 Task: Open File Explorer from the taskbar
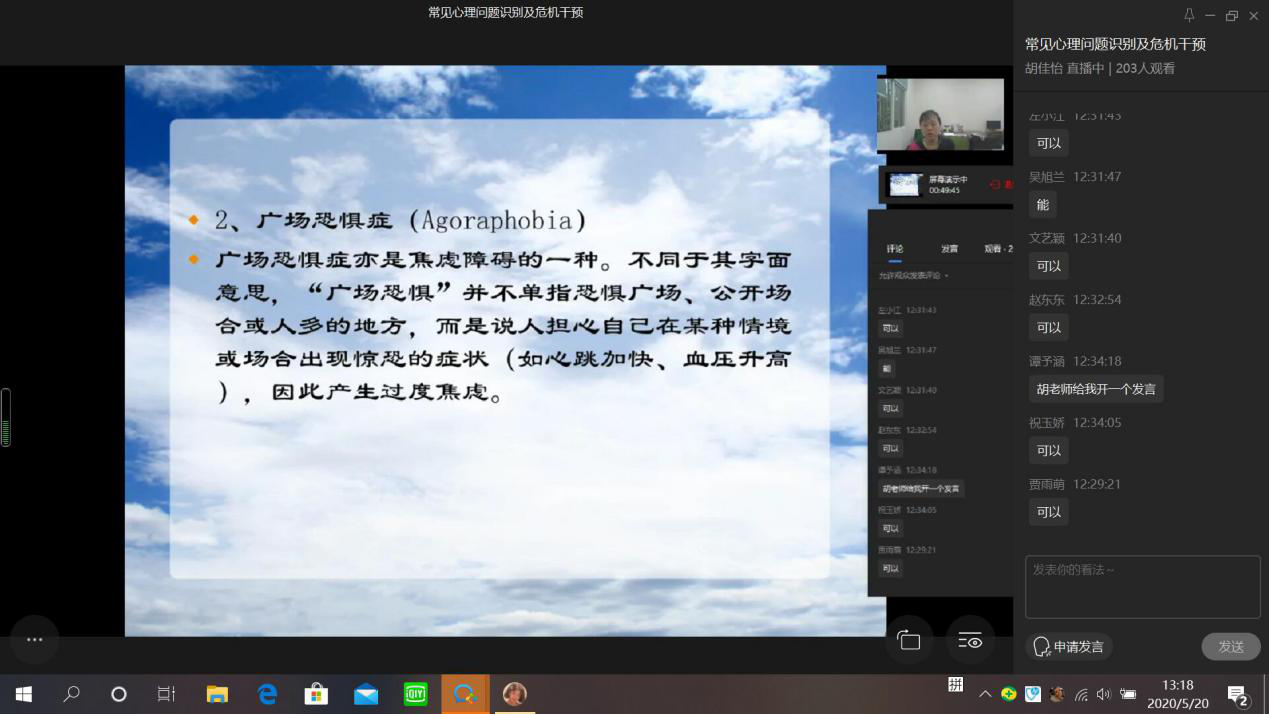pos(217,694)
